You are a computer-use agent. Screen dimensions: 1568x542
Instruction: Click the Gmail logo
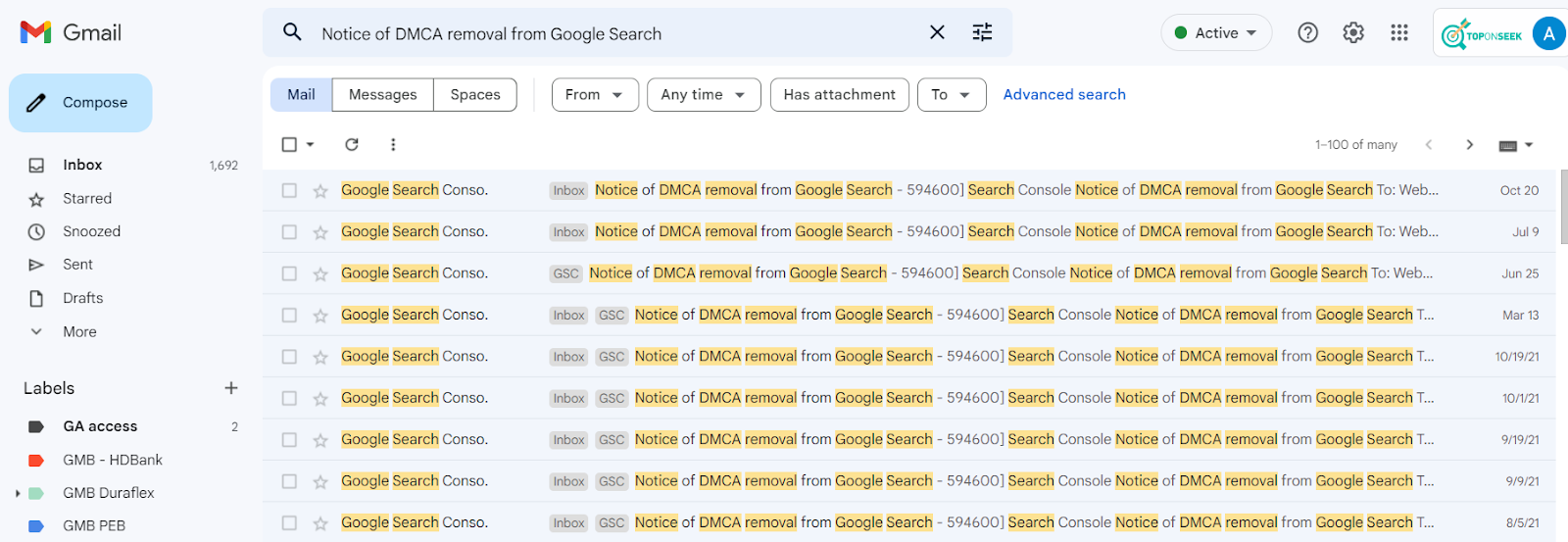(x=71, y=32)
